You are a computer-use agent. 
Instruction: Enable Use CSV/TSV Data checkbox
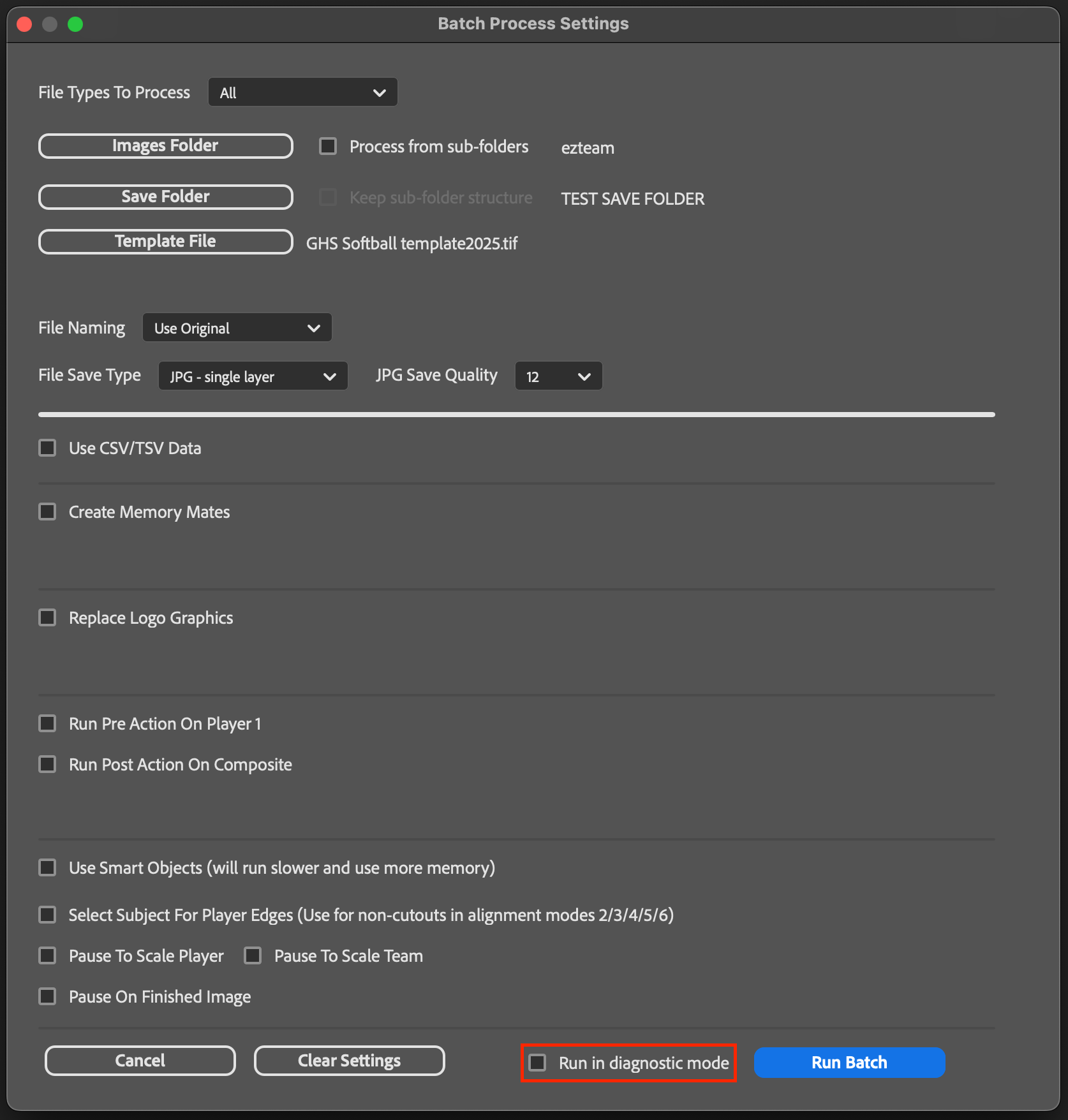click(48, 448)
